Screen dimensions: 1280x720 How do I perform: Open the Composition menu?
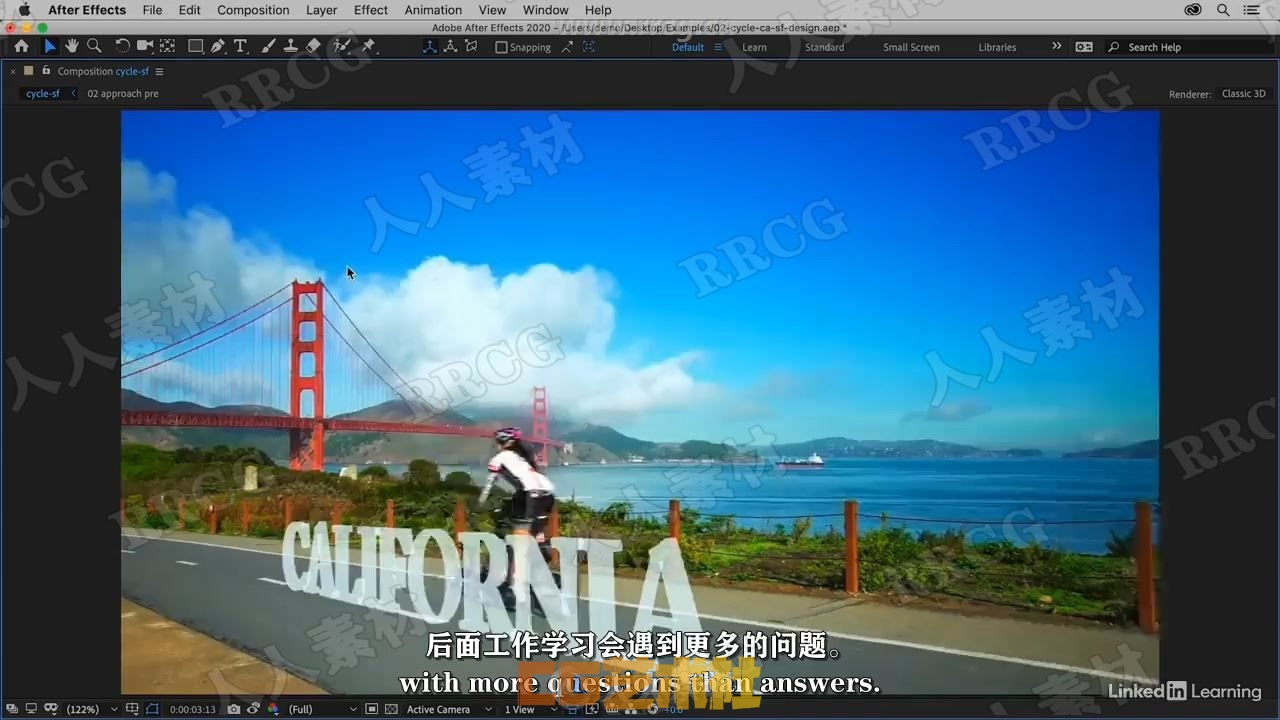(x=253, y=10)
